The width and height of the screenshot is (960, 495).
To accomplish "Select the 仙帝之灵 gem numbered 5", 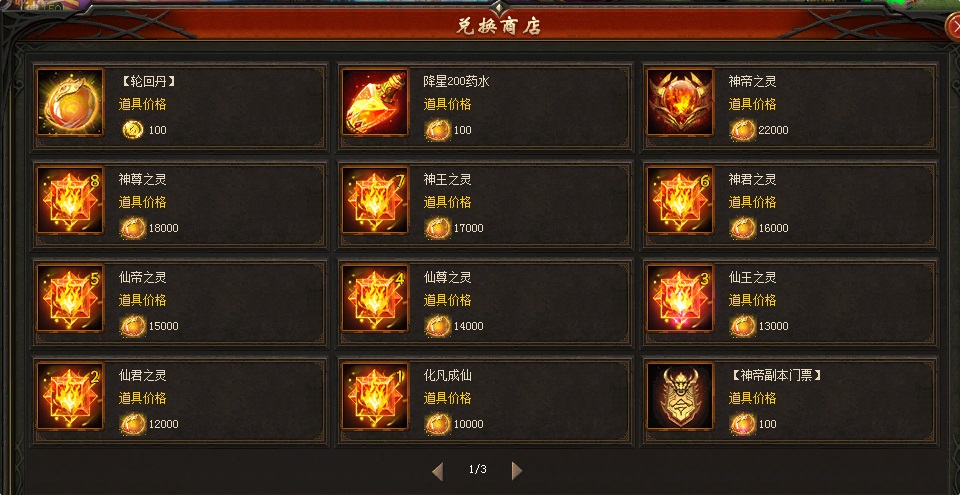I will pyautogui.click(x=70, y=298).
